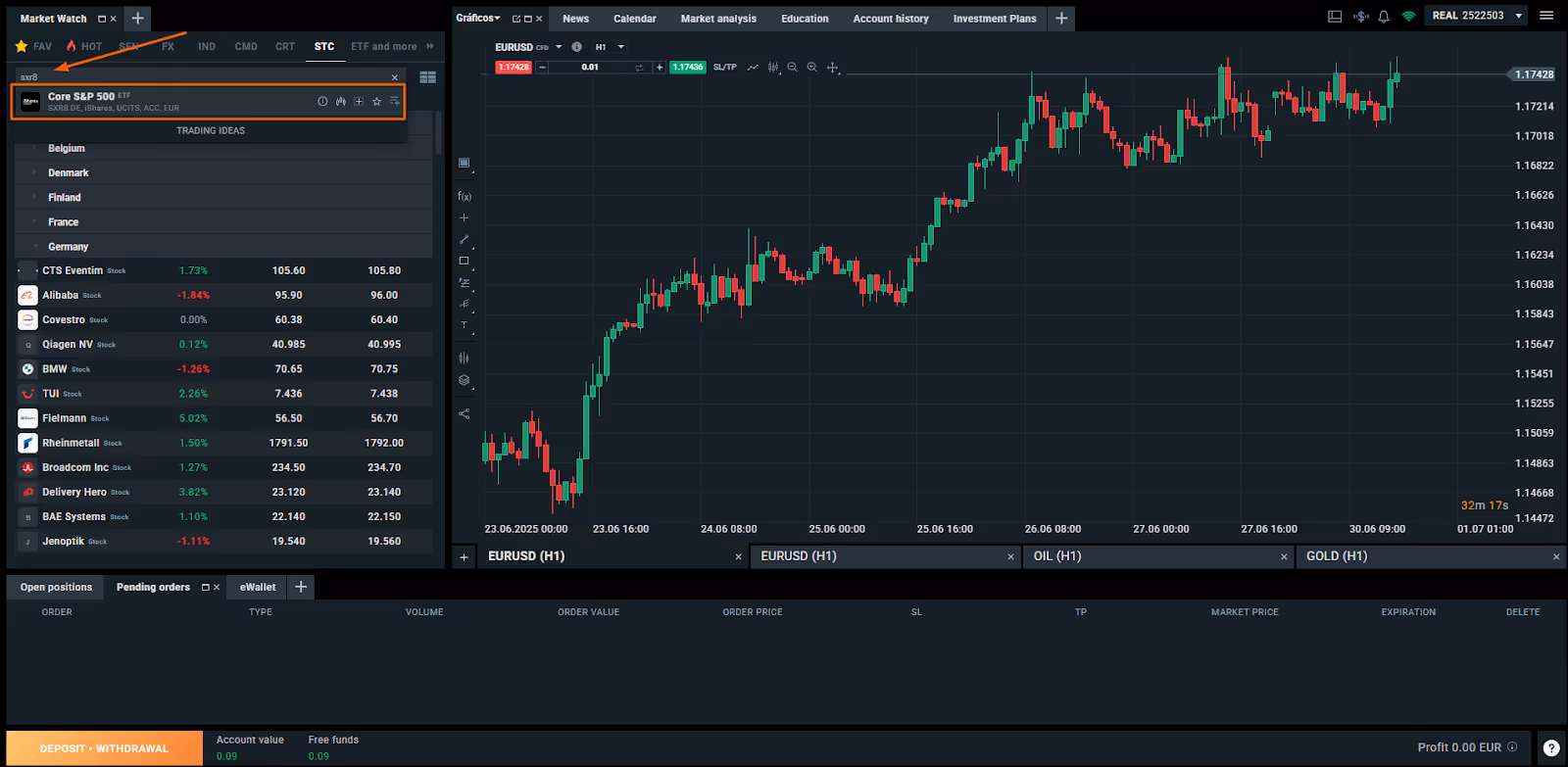Open the REAL 2522503 account dropdown
Image resolution: width=1568 pixels, height=767 pixels.
pyautogui.click(x=1477, y=16)
